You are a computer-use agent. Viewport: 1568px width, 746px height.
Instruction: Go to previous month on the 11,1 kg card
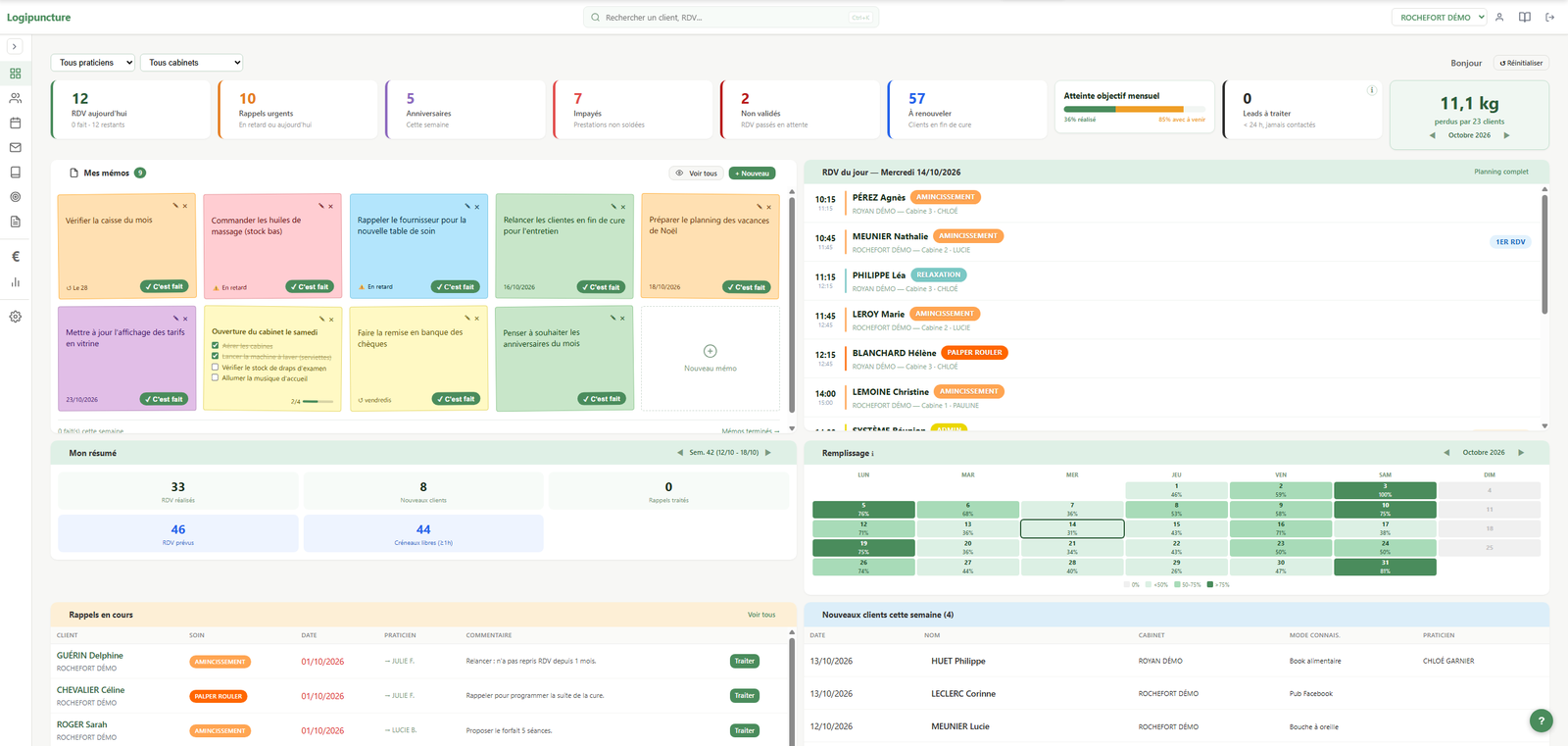1433,135
